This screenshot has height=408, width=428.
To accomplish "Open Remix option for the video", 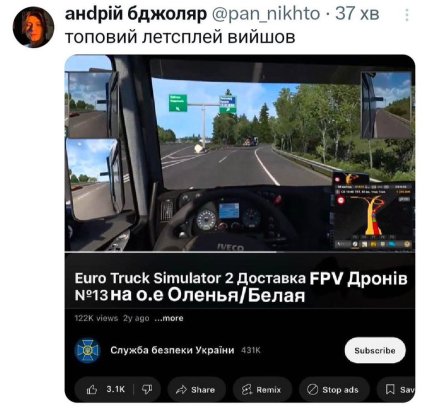I will tap(262, 390).
